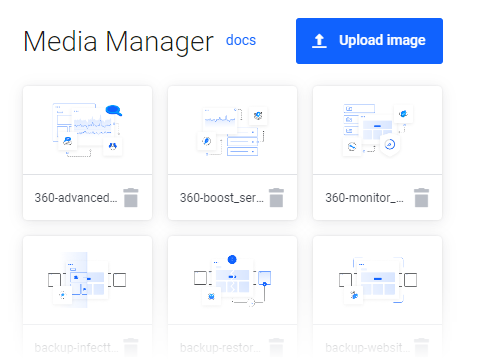Delete the 360-monitor image
480x360 pixels.
pos(421,198)
